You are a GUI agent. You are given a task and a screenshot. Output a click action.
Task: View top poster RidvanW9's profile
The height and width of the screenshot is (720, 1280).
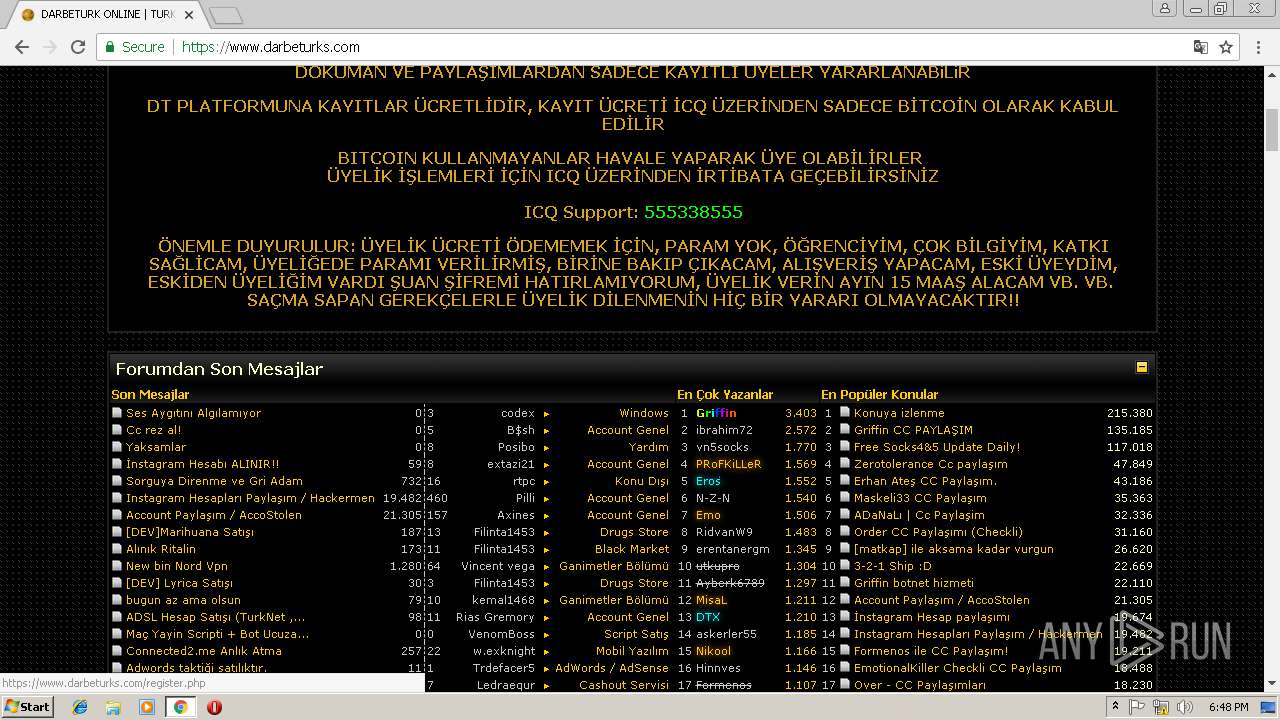tap(724, 532)
